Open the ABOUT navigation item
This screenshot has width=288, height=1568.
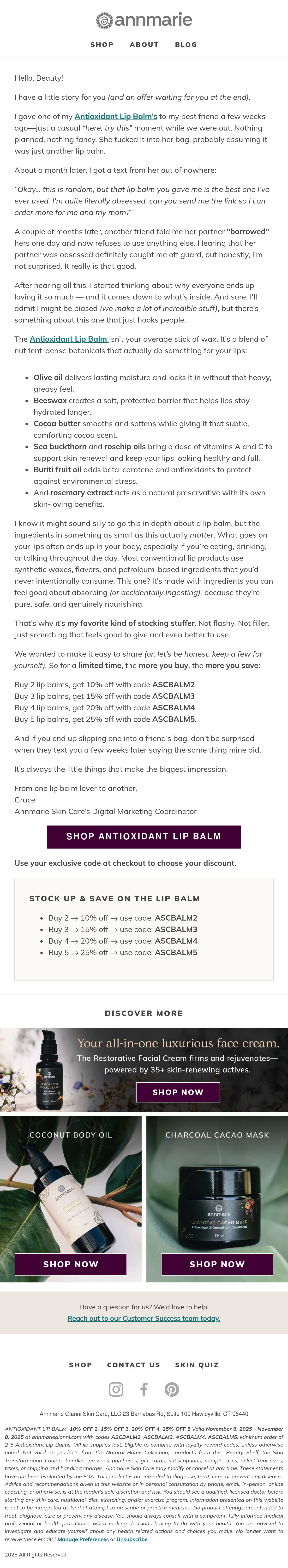pos(144,44)
